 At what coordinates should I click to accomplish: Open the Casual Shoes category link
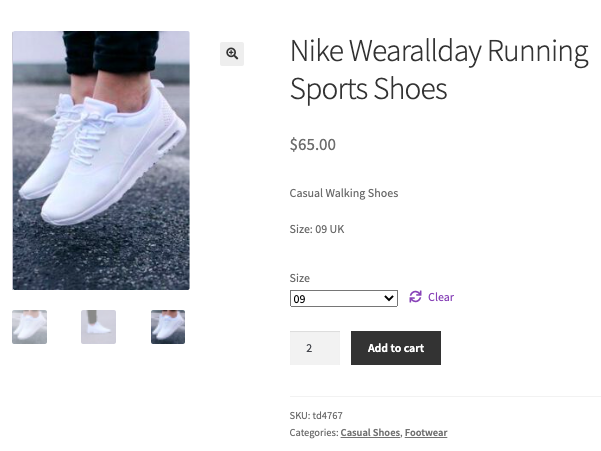(370, 433)
